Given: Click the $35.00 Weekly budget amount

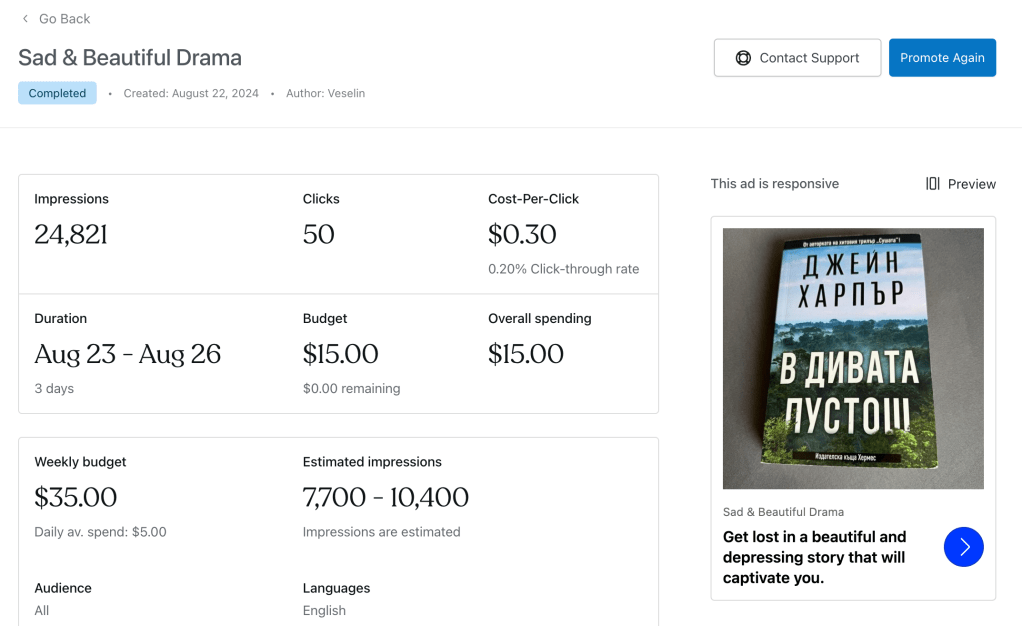Looking at the screenshot, I should 76,497.
